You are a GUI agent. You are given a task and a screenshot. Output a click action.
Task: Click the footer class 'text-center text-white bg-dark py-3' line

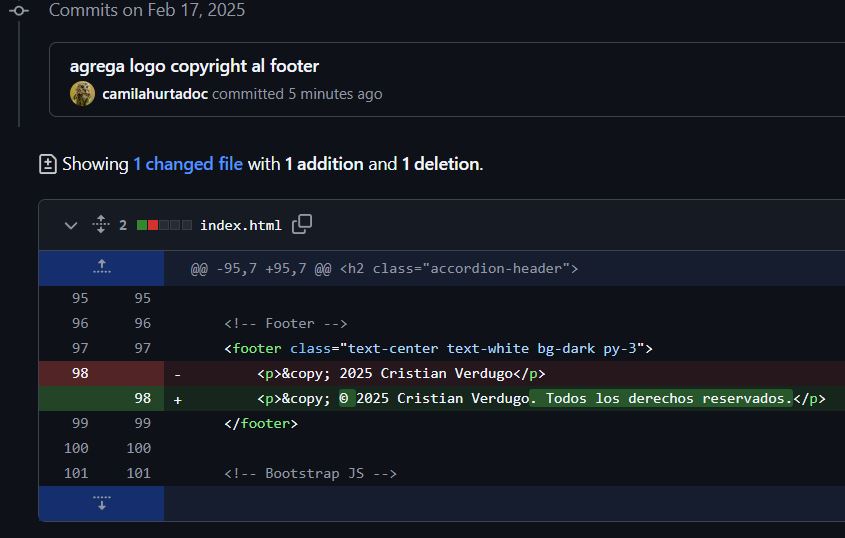tap(438, 348)
